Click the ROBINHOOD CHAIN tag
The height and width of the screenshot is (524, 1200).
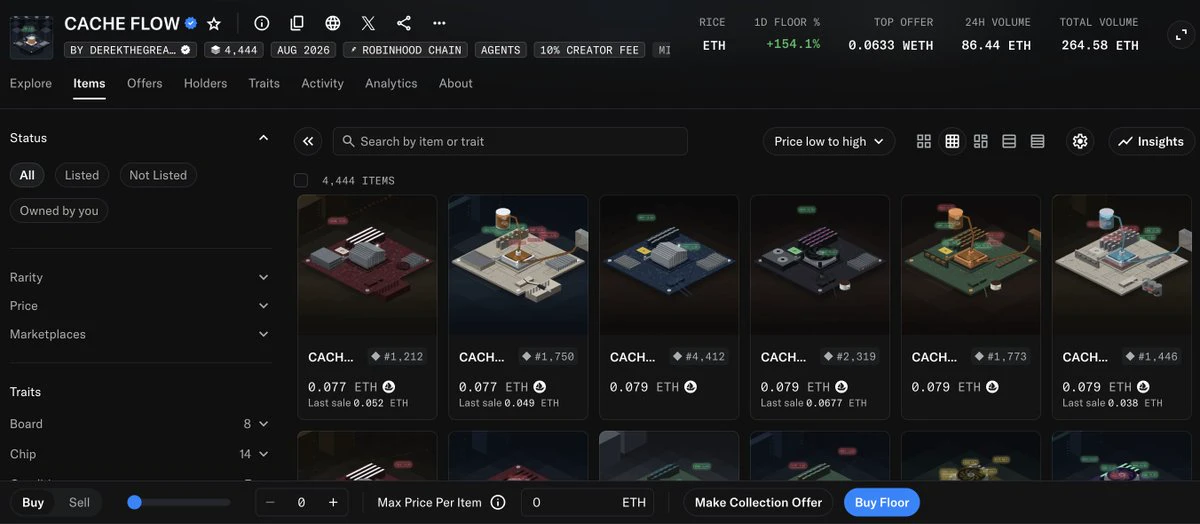pyautogui.click(x=406, y=50)
